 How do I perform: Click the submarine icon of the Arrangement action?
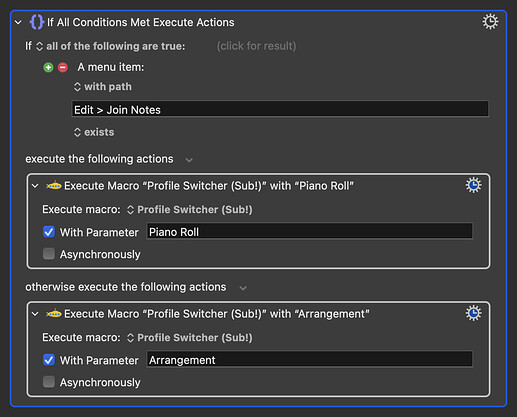[x=54, y=314]
